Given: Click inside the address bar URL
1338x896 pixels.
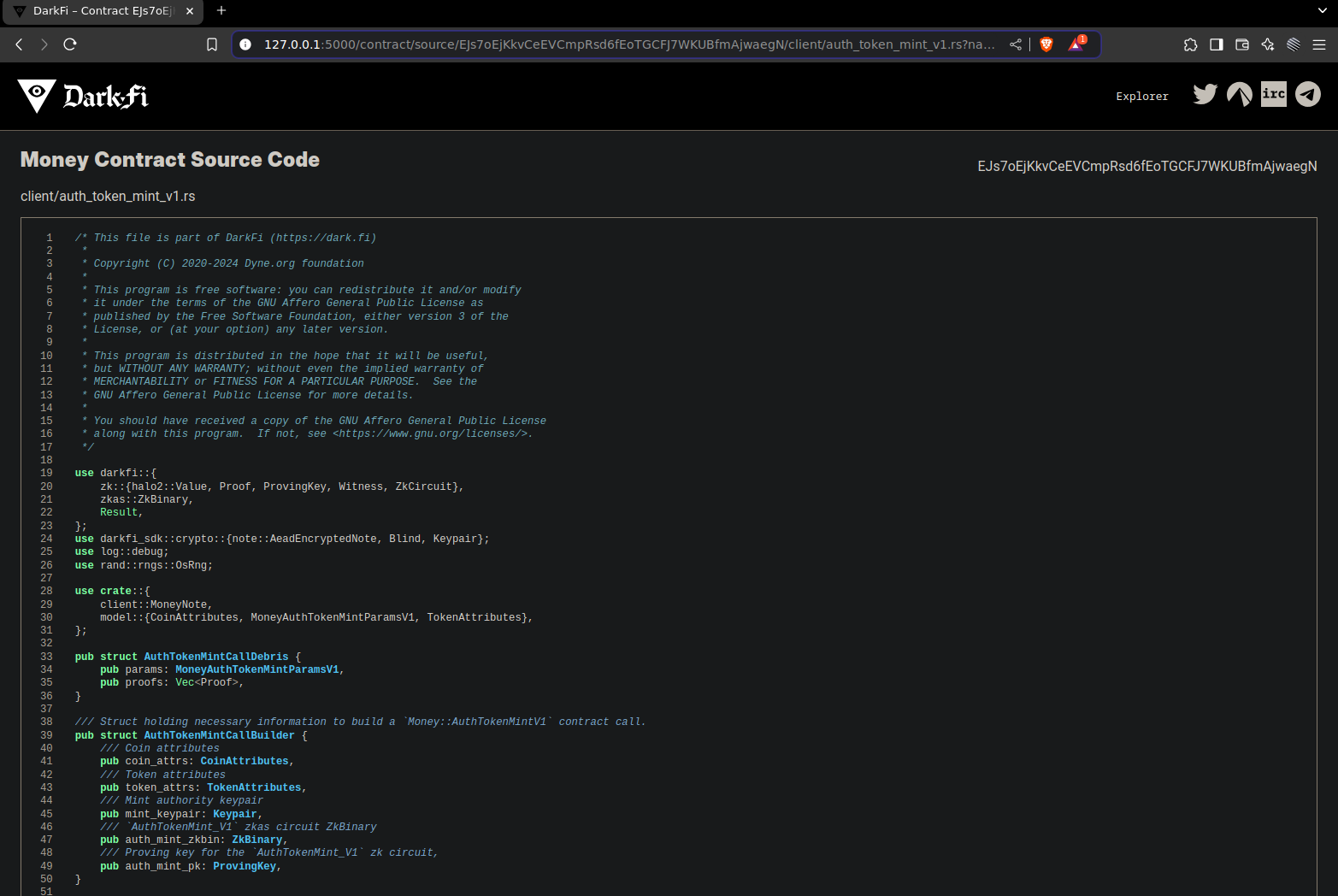Looking at the screenshot, I should point(598,44).
